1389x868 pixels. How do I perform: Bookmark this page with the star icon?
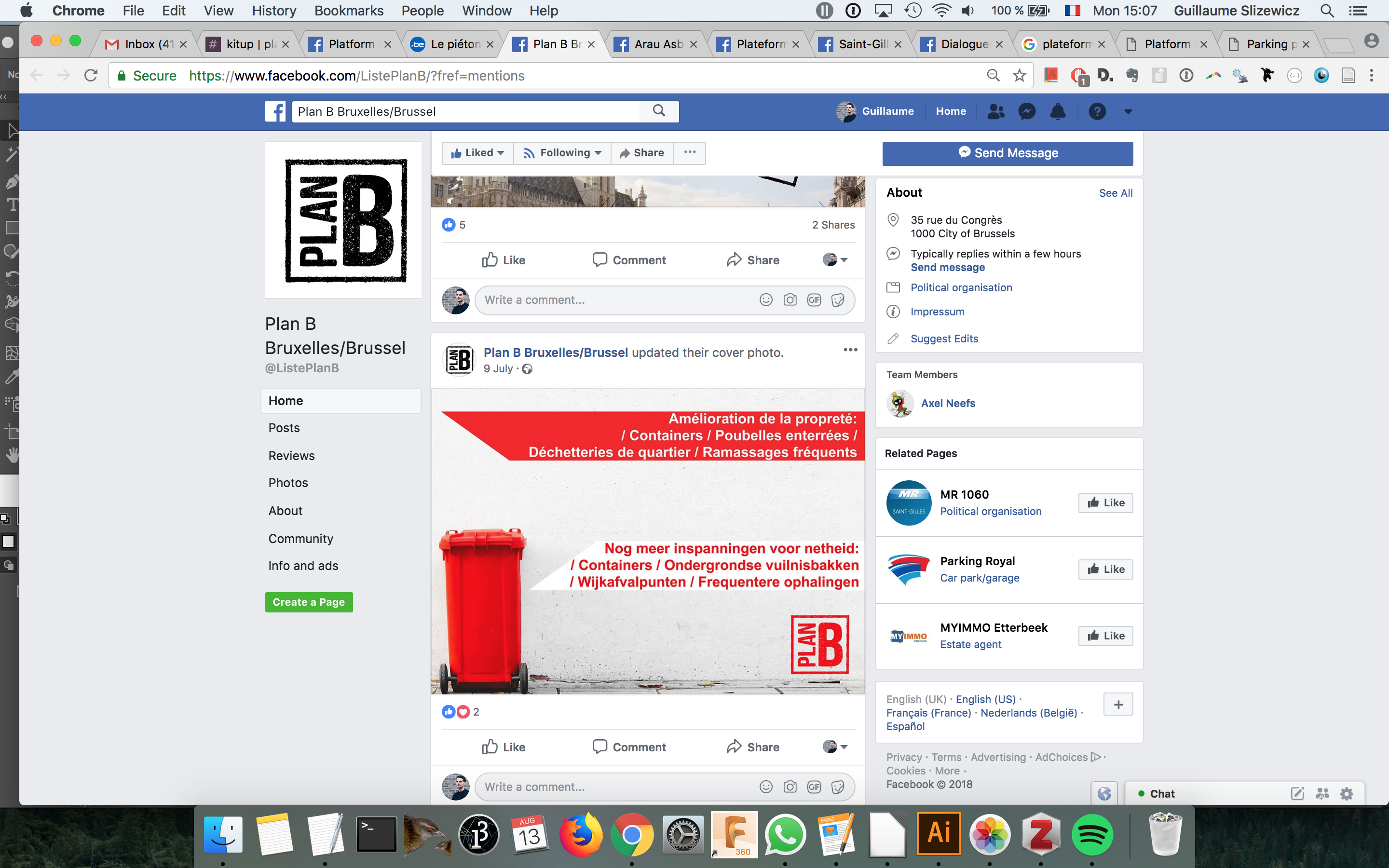point(1020,75)
